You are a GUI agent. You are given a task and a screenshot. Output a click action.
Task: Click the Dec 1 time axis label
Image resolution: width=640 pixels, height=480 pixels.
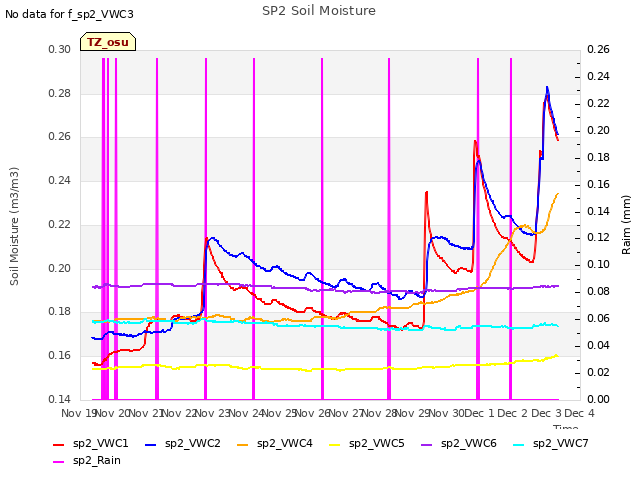tap(480, 413)
